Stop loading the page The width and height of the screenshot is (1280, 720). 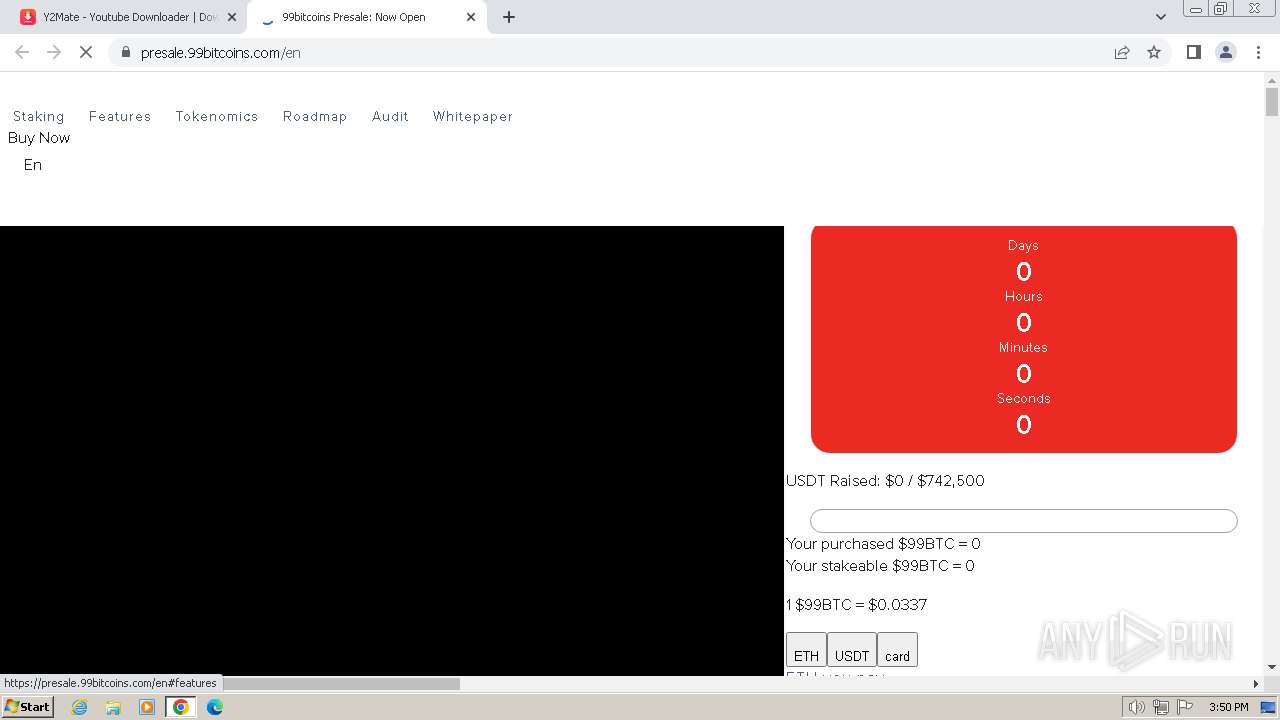(86, 52)
